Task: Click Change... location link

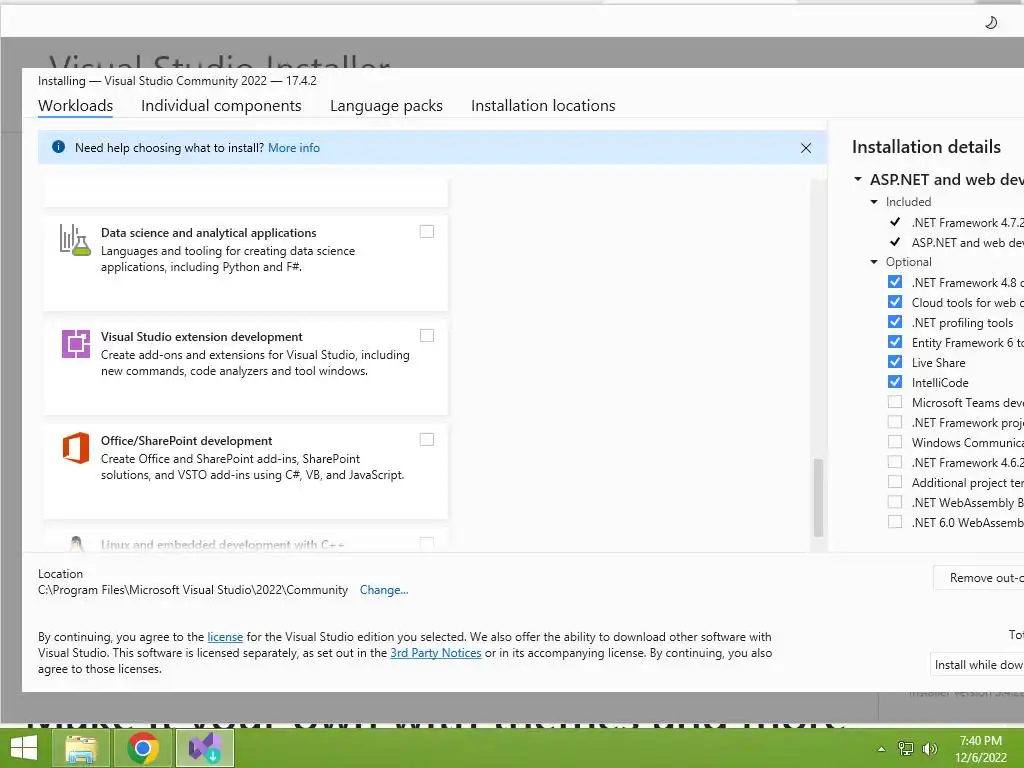Action: [x=384, y=590]
